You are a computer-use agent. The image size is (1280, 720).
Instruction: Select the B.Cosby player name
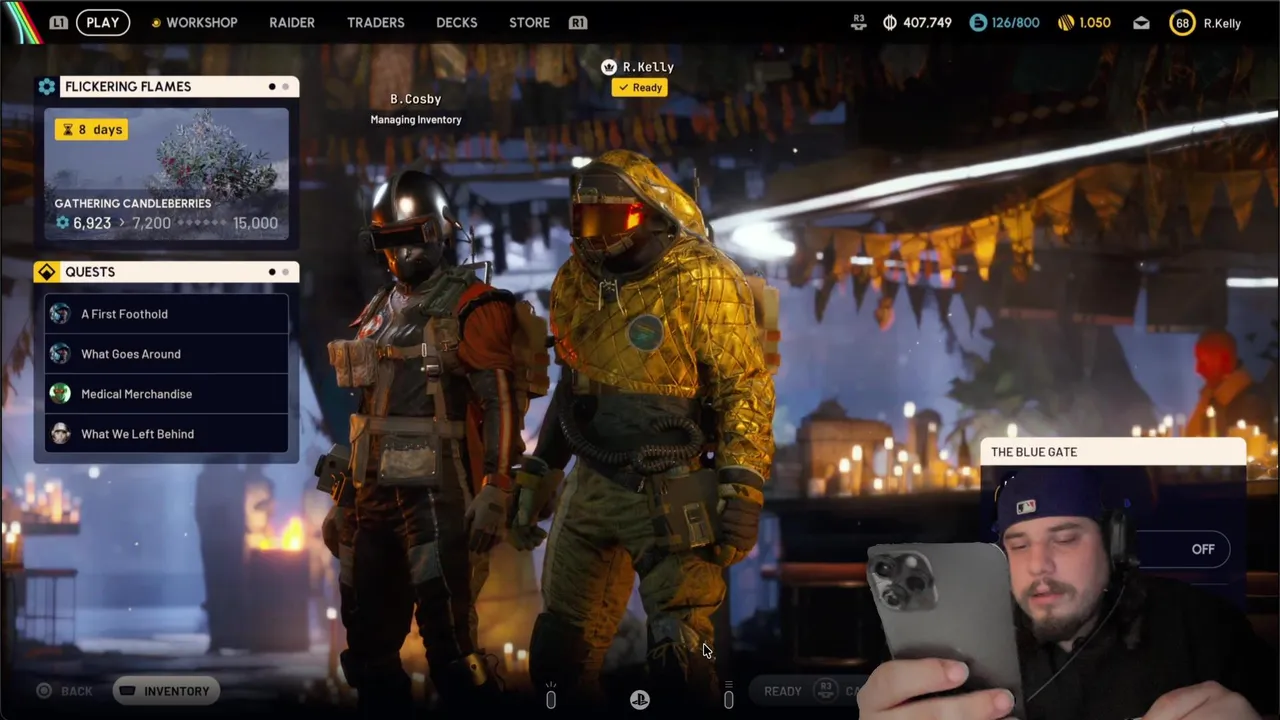(x=415, y=99)
